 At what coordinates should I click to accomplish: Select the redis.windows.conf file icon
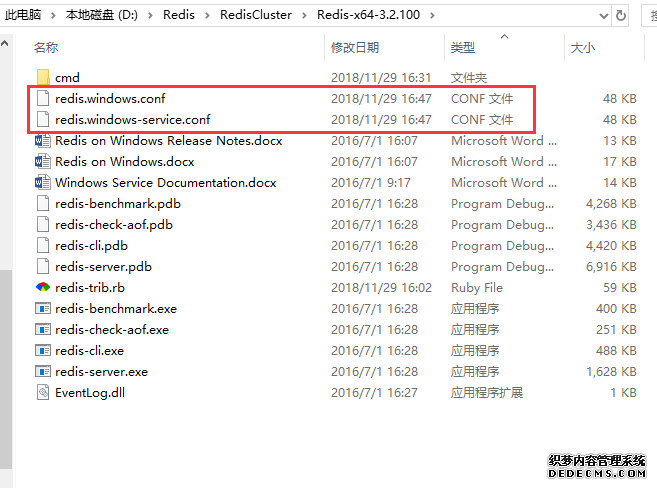click(42, 98)
